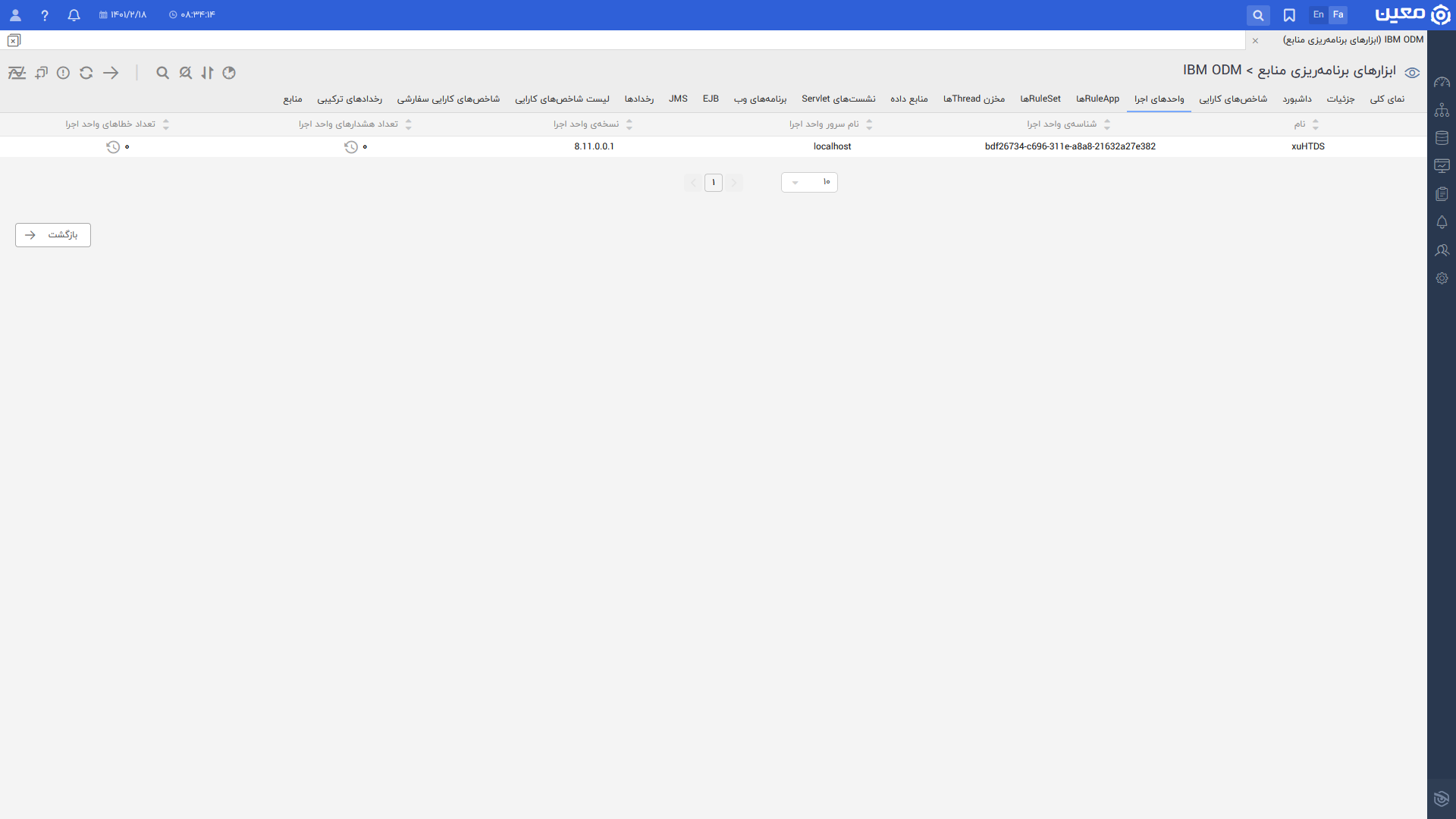Screen dimensions: 1456x819
Task: Go to page ۱ in pagination
Action: [x=714, y=183]
